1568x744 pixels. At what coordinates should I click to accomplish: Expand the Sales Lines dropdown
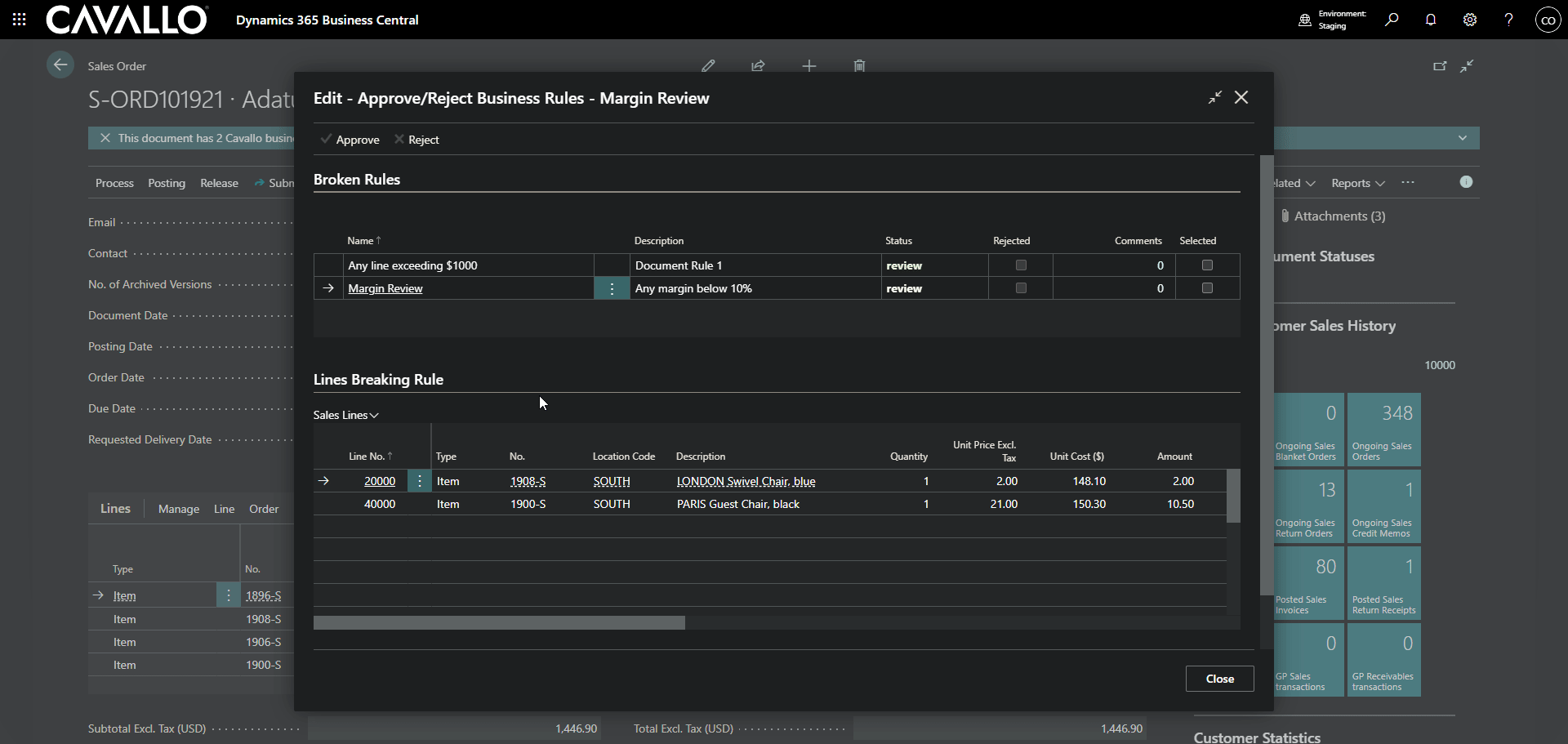[346, 415]
